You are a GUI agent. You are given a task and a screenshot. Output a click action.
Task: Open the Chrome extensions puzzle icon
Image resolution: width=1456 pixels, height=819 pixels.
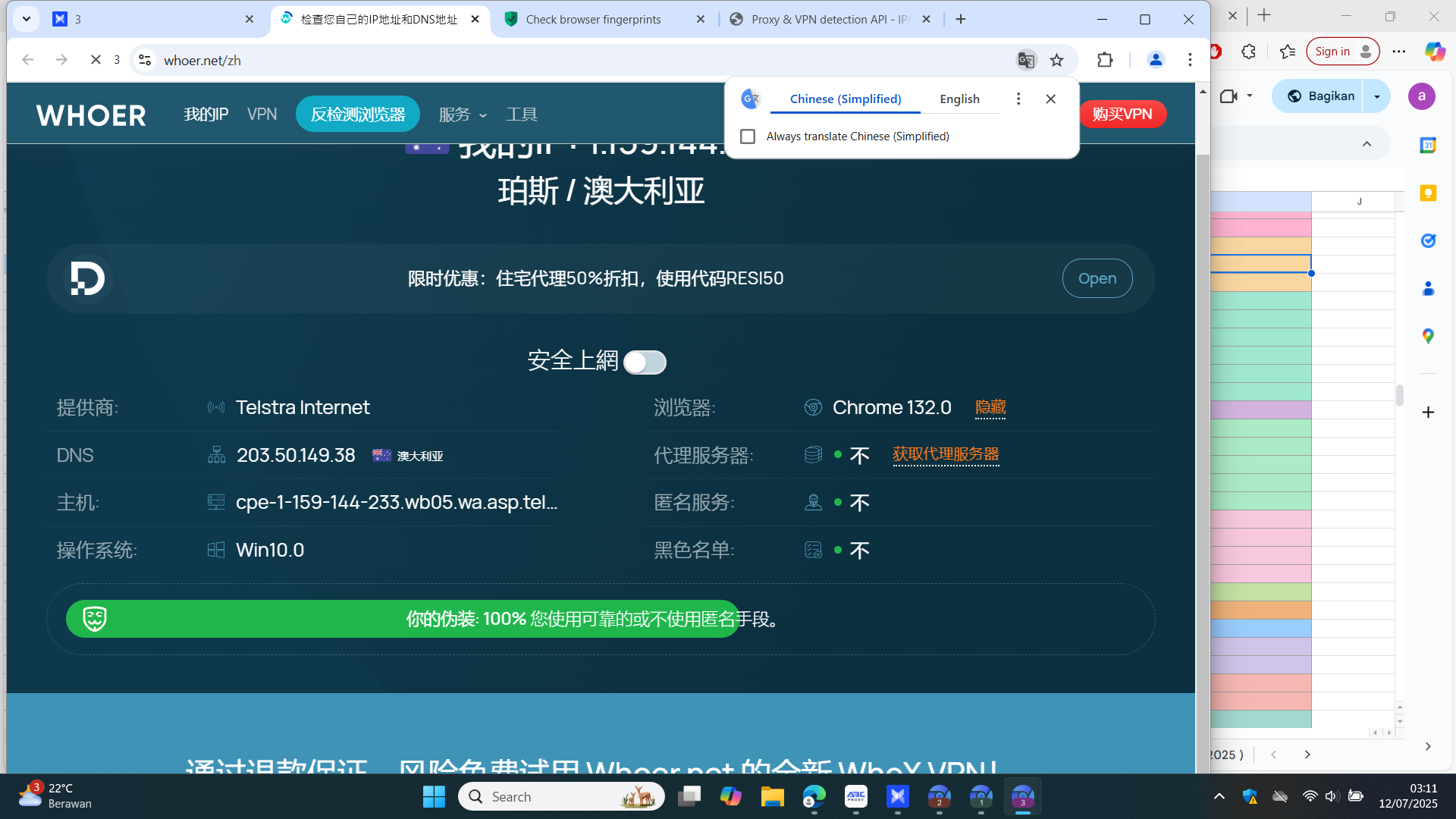(x=1105, y=60)
